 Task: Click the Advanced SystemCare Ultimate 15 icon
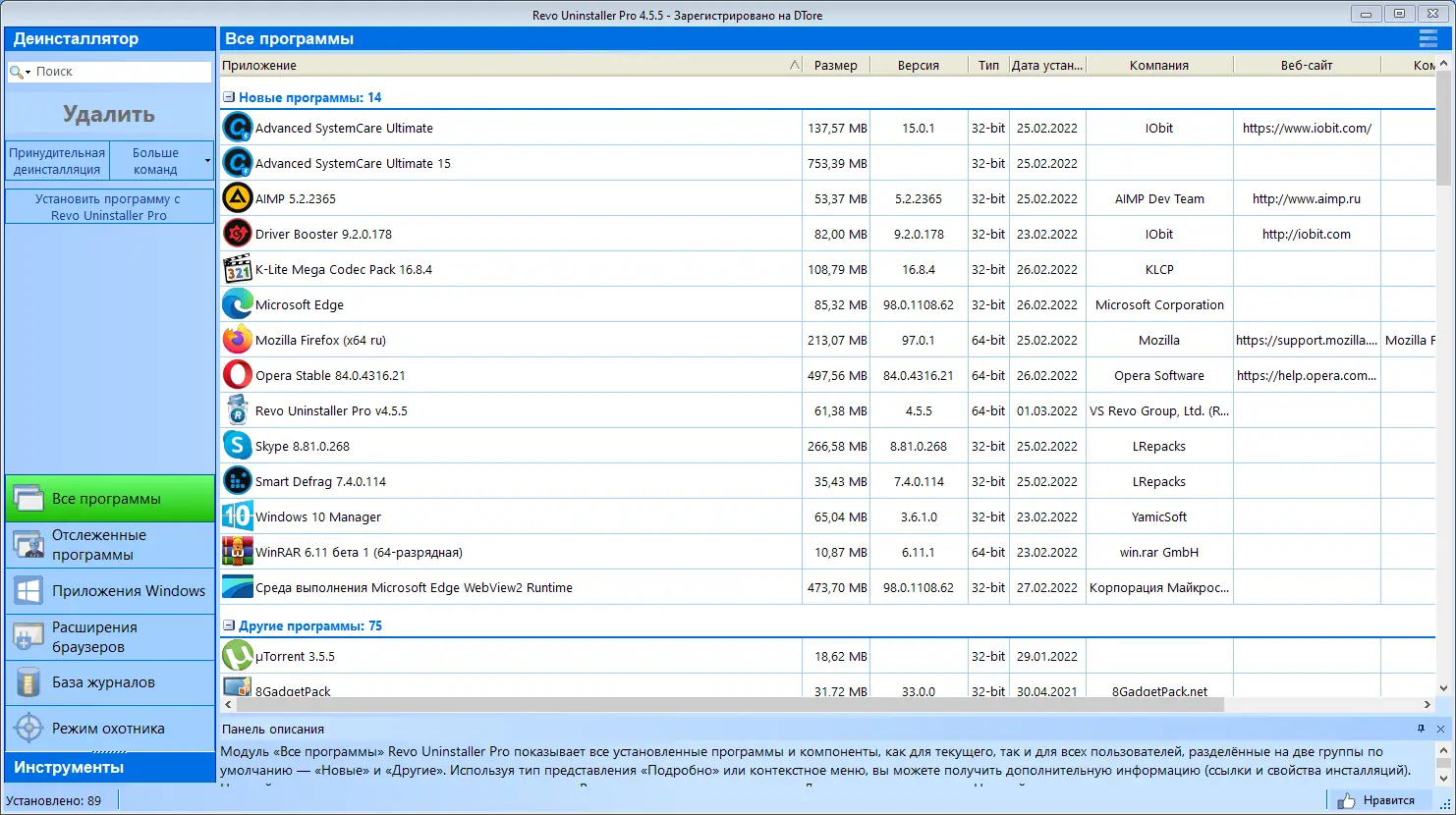(237, 163)
